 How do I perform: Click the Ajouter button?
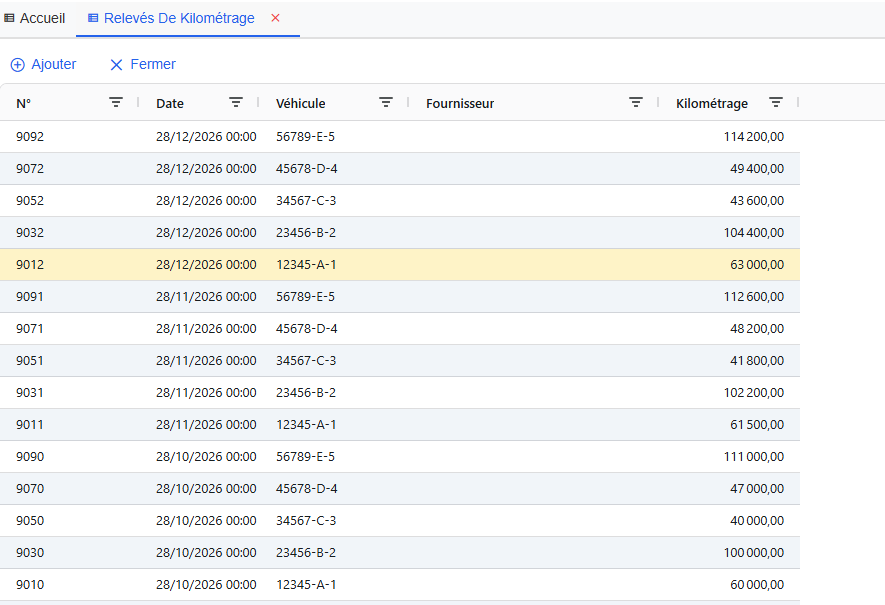point(43,64)
